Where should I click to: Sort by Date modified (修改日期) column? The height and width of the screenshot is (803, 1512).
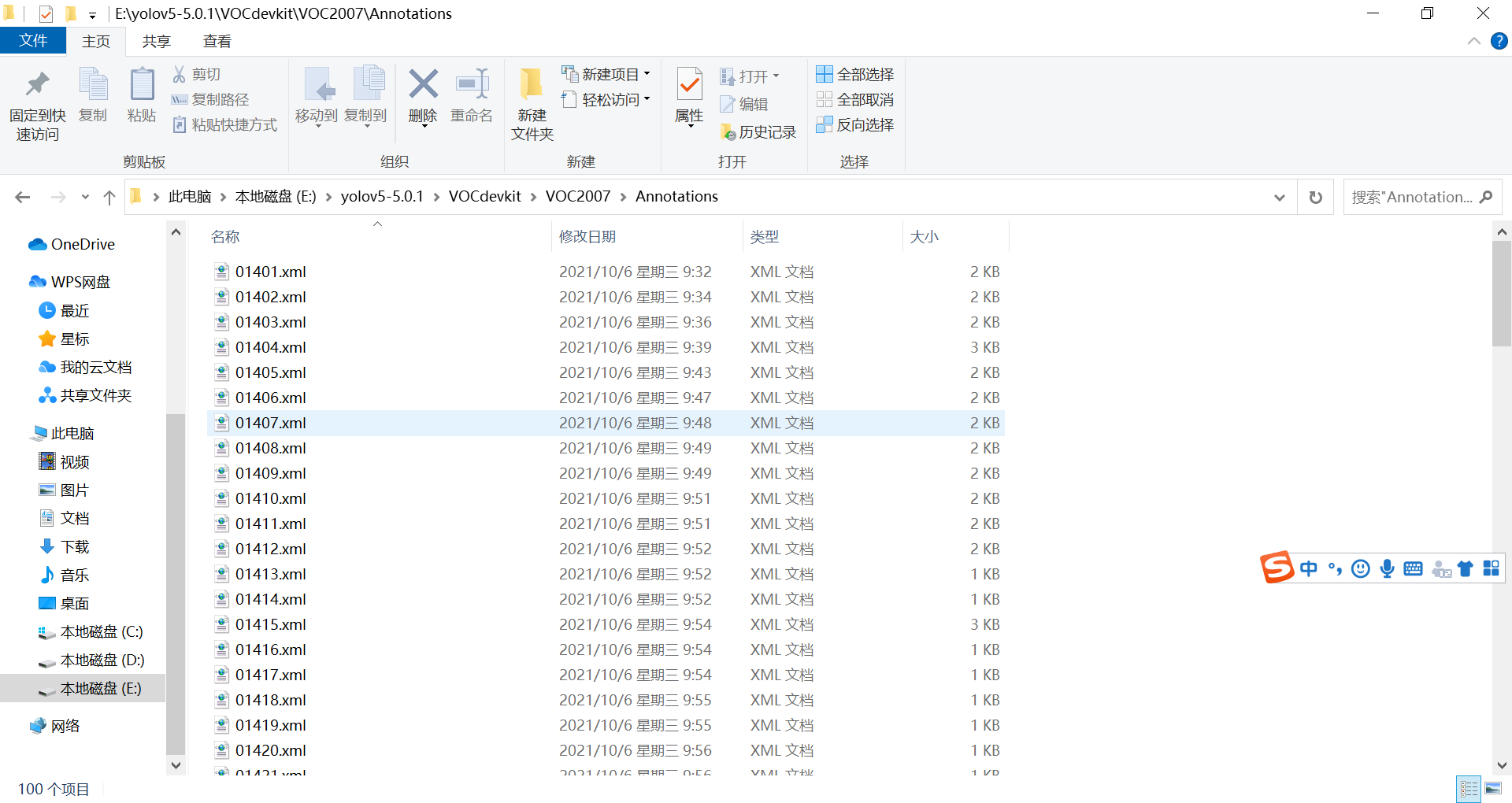[587, 236]
